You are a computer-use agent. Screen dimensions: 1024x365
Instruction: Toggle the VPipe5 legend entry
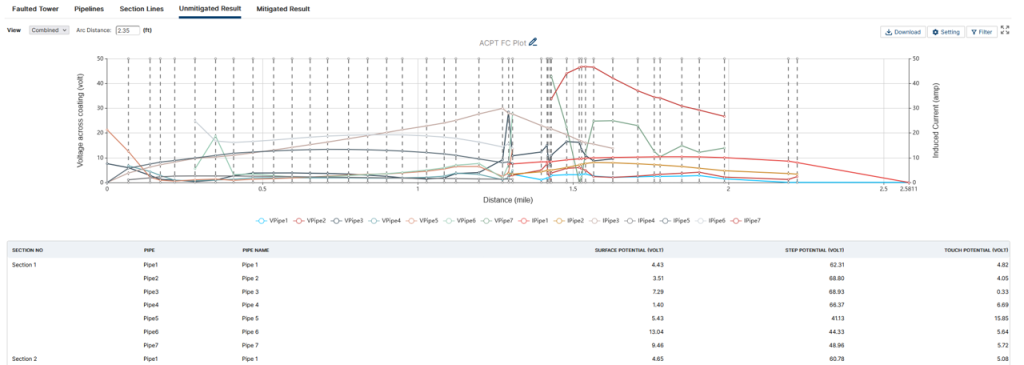[422, 221]
